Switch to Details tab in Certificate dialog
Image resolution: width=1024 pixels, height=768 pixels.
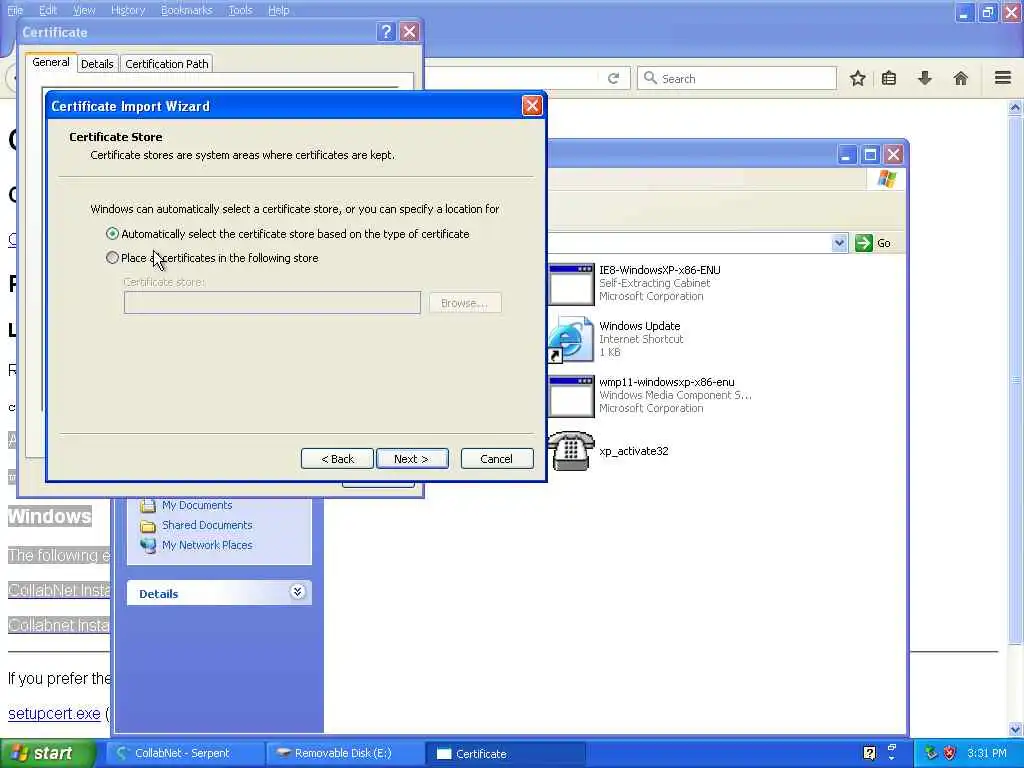tap(97, 63)
